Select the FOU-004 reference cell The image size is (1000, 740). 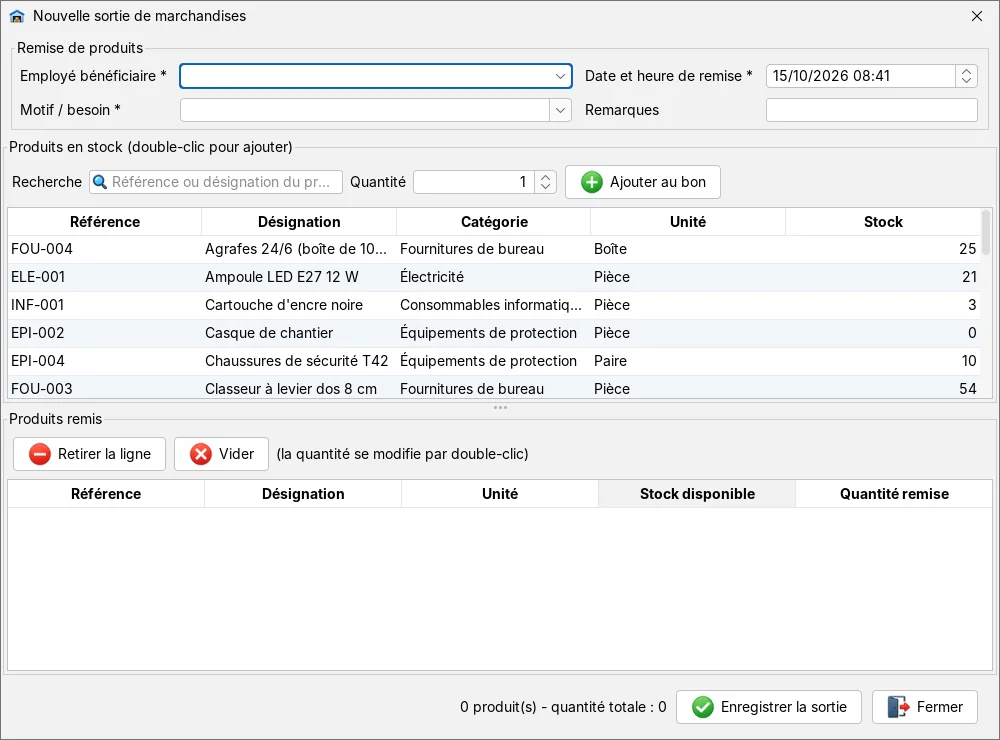(x=105, y=249)
